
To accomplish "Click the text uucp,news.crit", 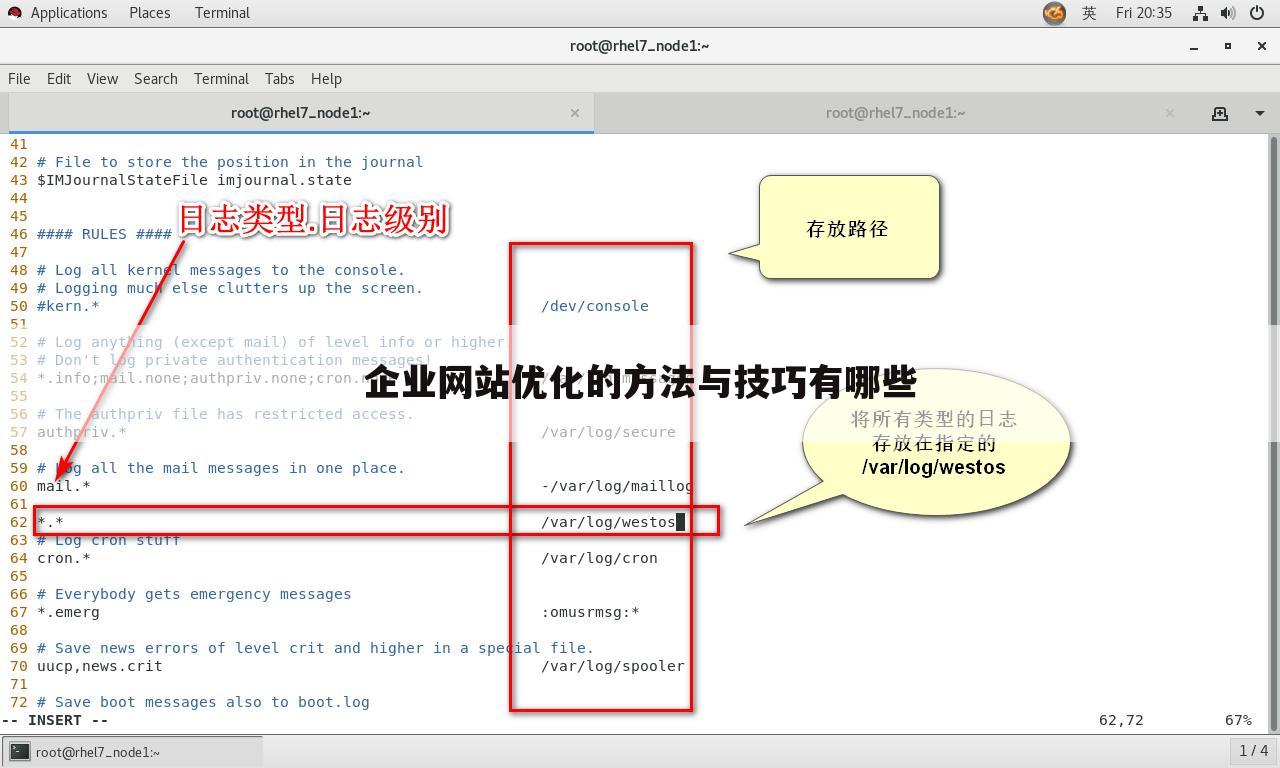I will point(99,666).
